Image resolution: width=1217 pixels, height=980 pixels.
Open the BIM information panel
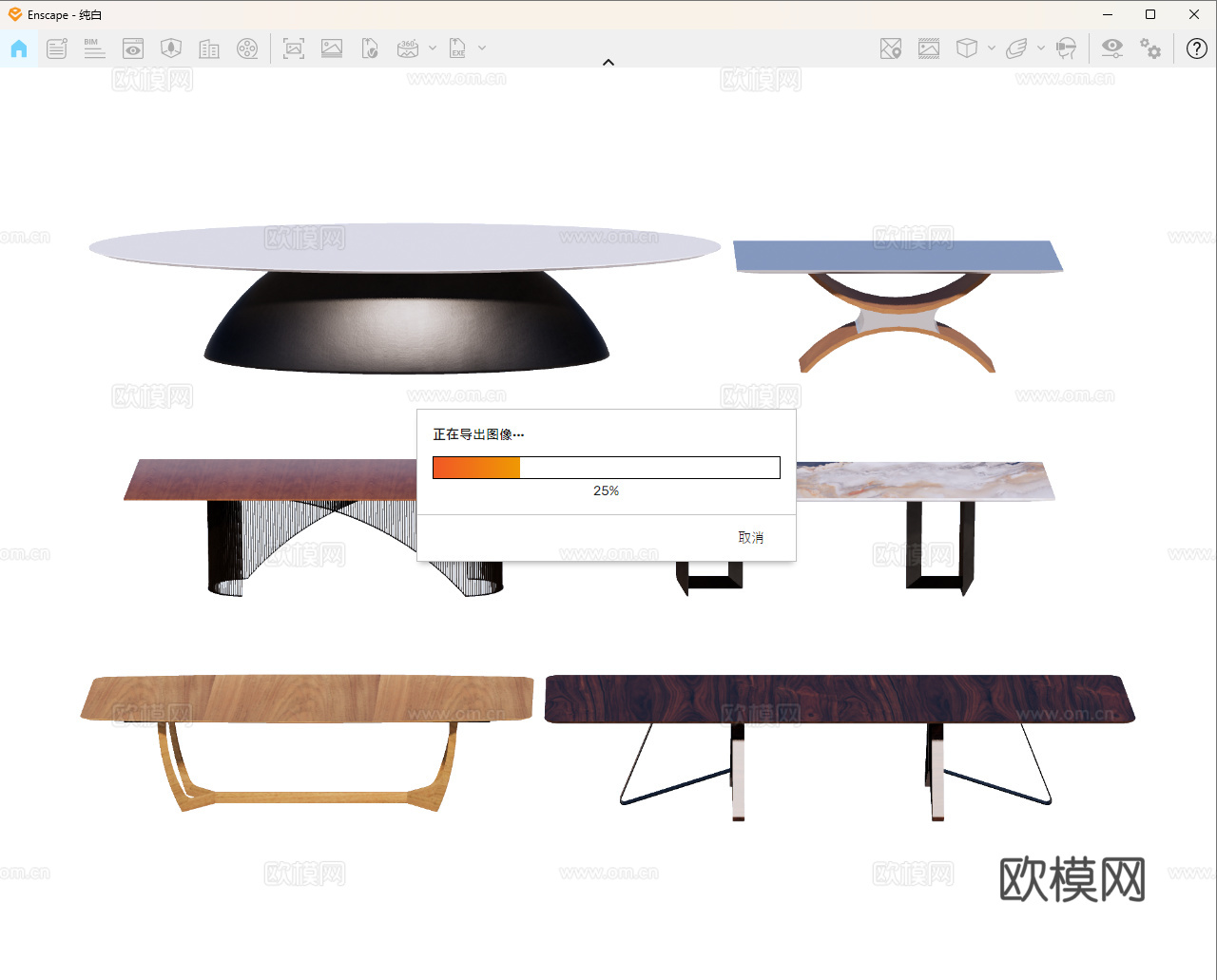pyautogui.click(x=95, y=48)
